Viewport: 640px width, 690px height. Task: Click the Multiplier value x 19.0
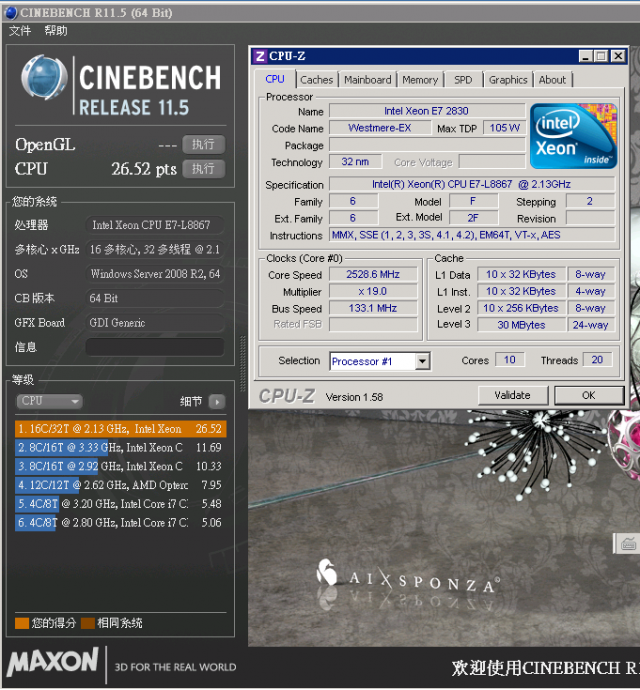(x=373, y=291)
